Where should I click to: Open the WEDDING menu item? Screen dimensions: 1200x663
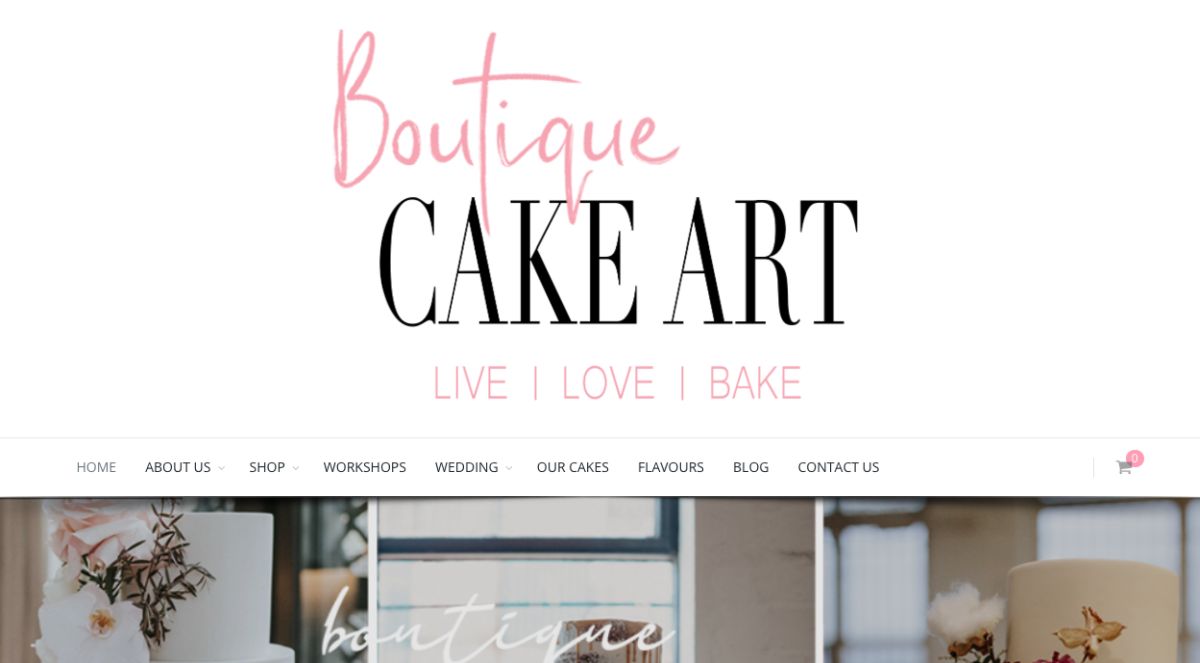(466, 467)
